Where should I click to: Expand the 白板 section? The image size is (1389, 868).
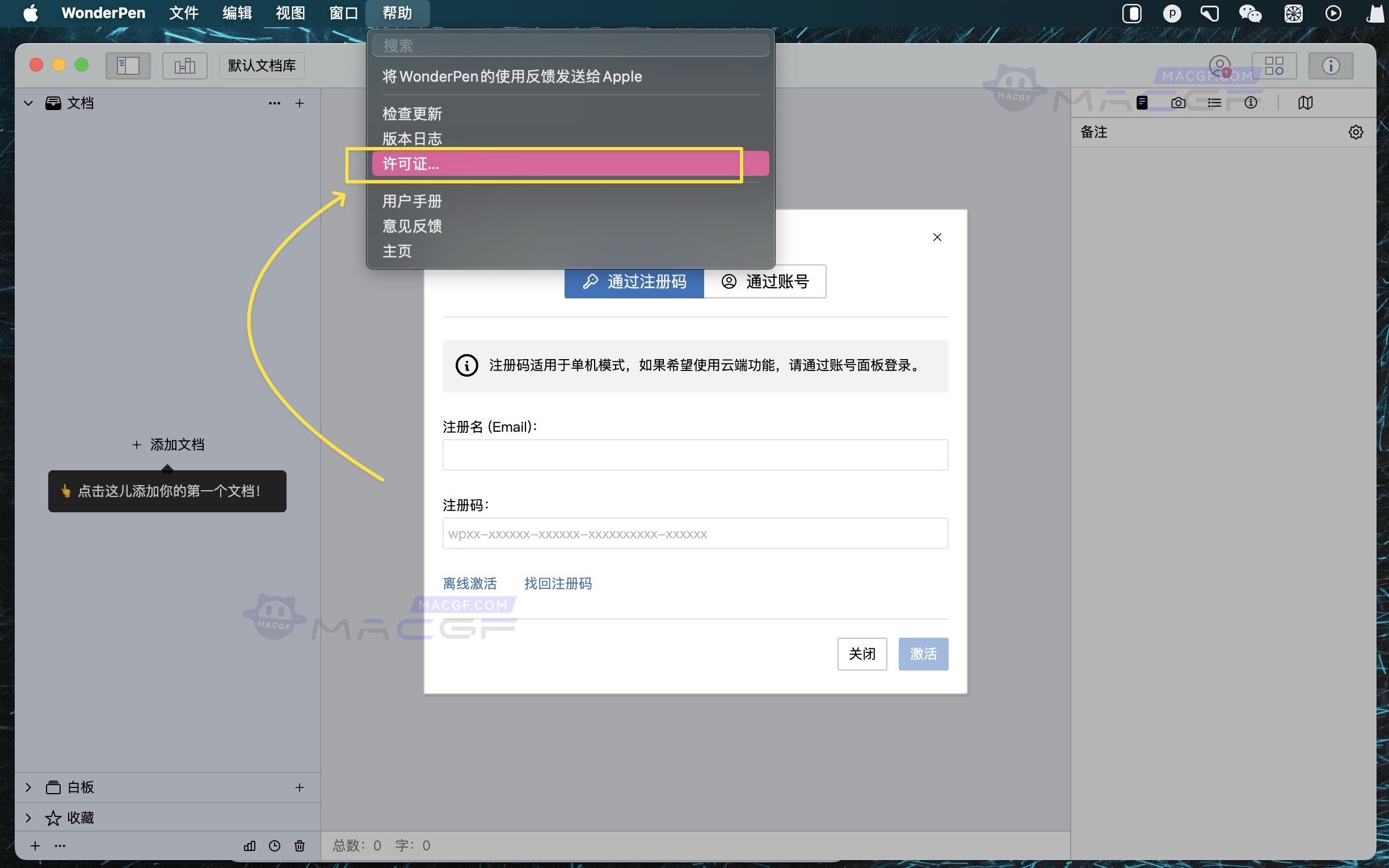[x=28, y=787]
